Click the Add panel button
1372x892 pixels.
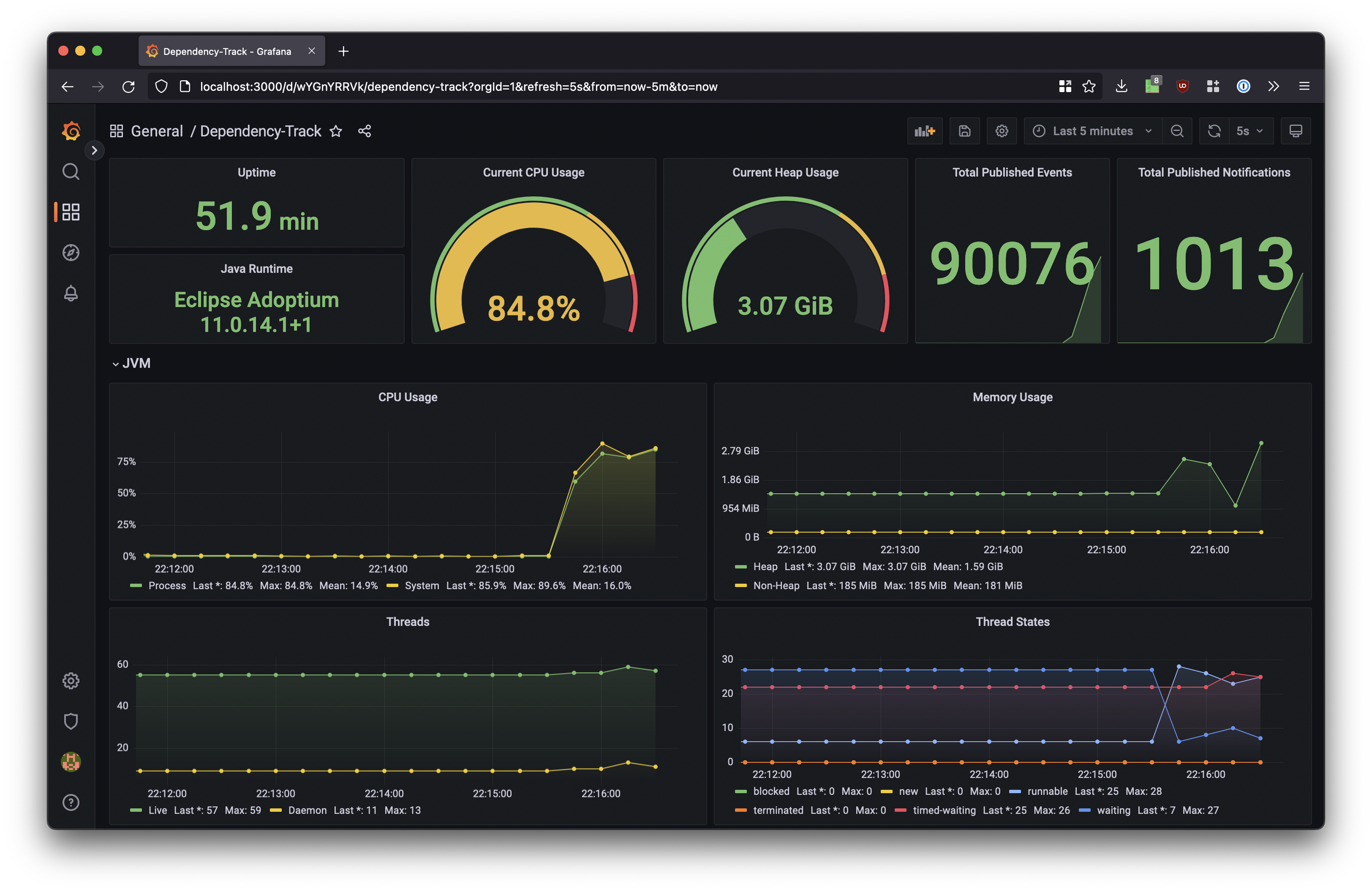[x=925, y=131]
